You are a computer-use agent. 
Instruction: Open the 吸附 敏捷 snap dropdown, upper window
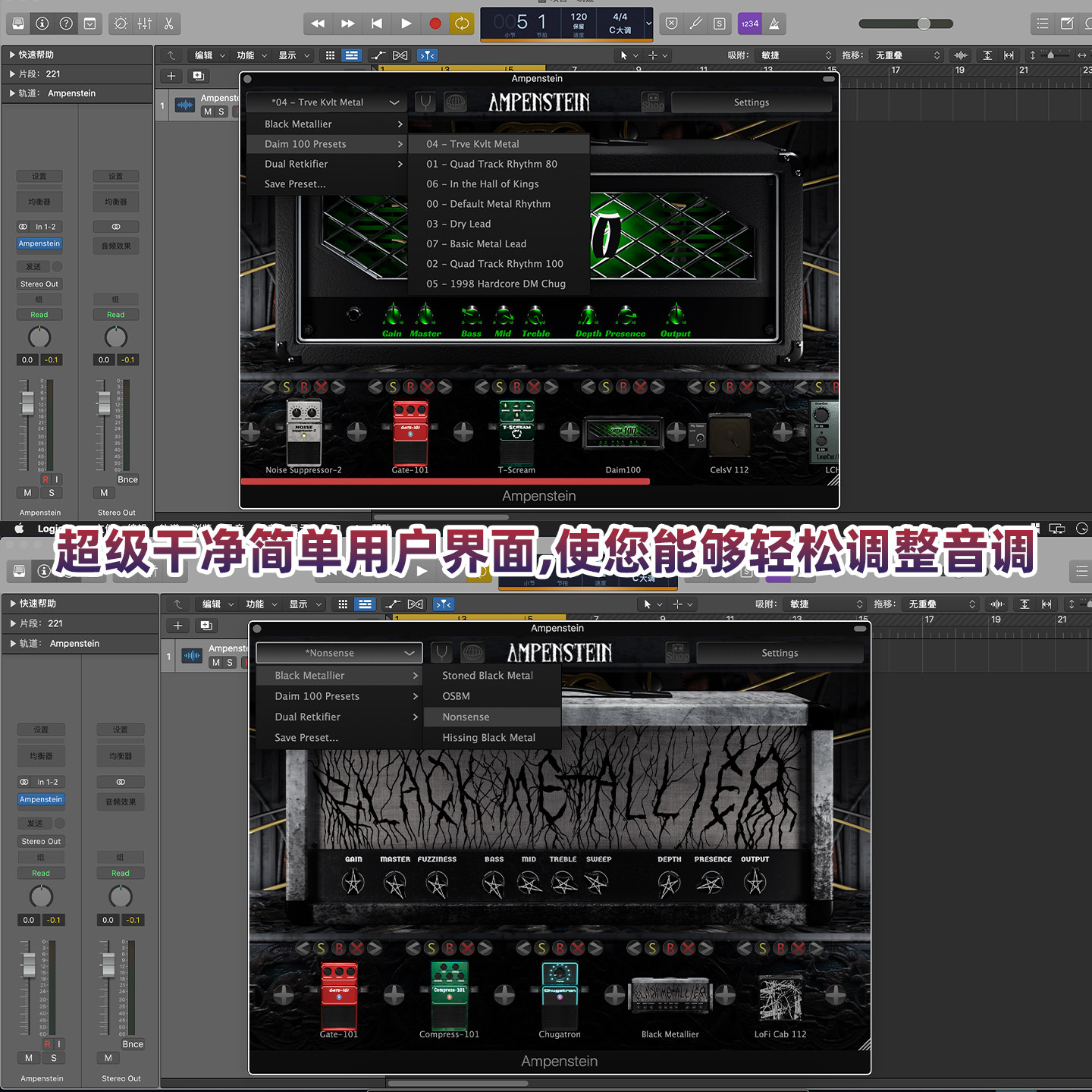pos(796,55)
